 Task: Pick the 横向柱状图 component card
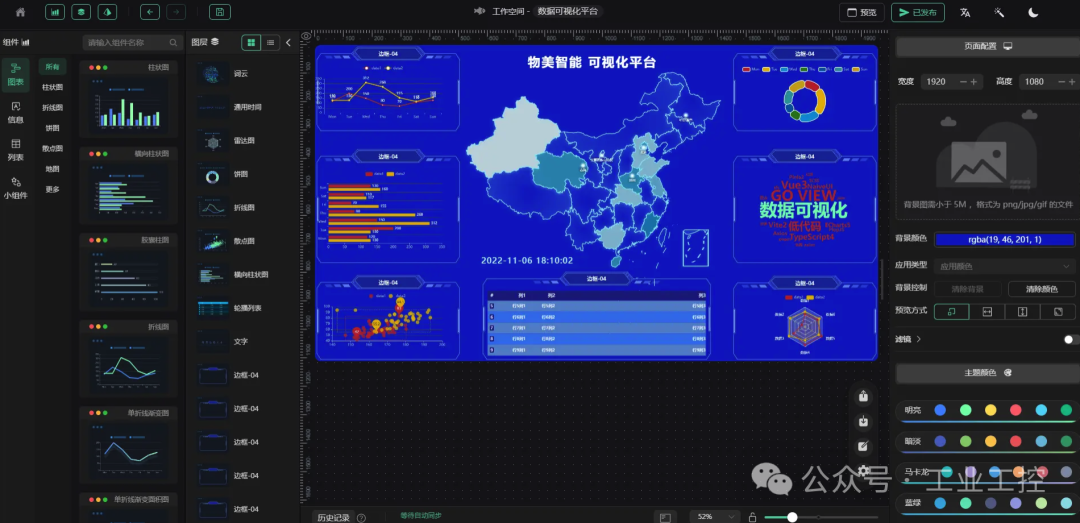[128, 185]
